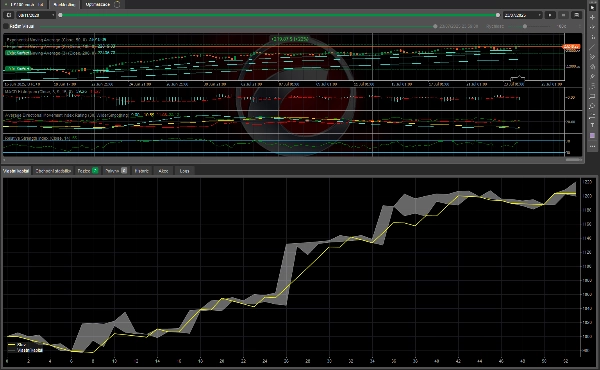Image resolution: width=600 pixels, height=370 pixels.
Task: Click the small square button left of the start date
Action: (9, 15)
